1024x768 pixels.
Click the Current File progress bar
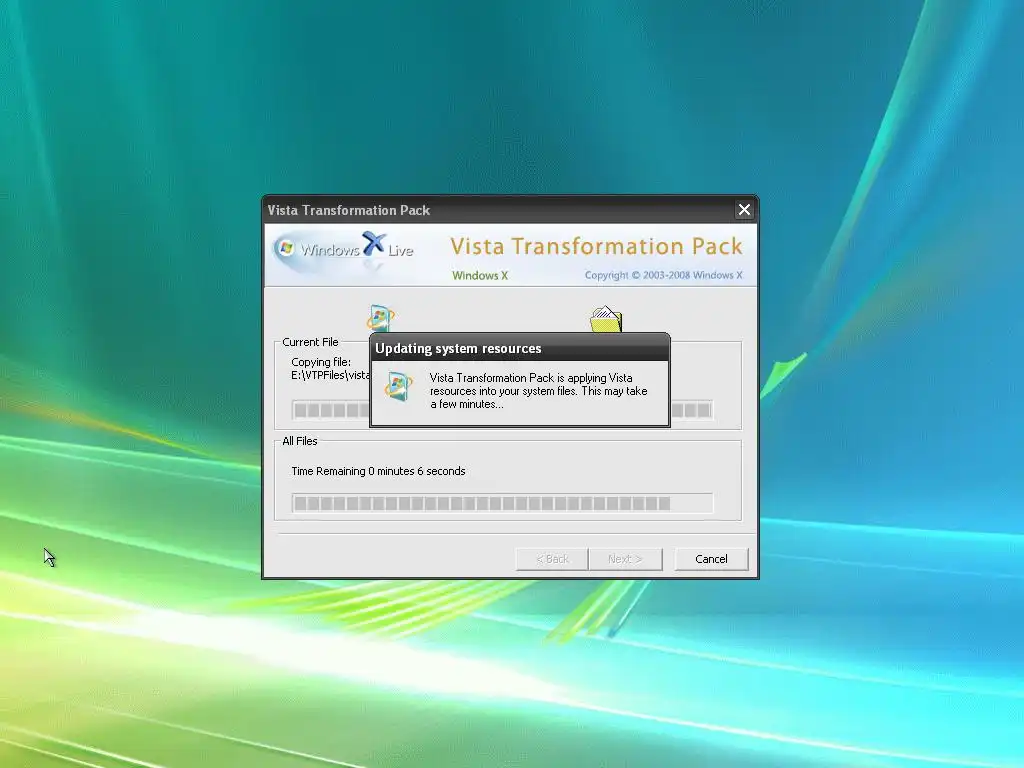[502, 410]
